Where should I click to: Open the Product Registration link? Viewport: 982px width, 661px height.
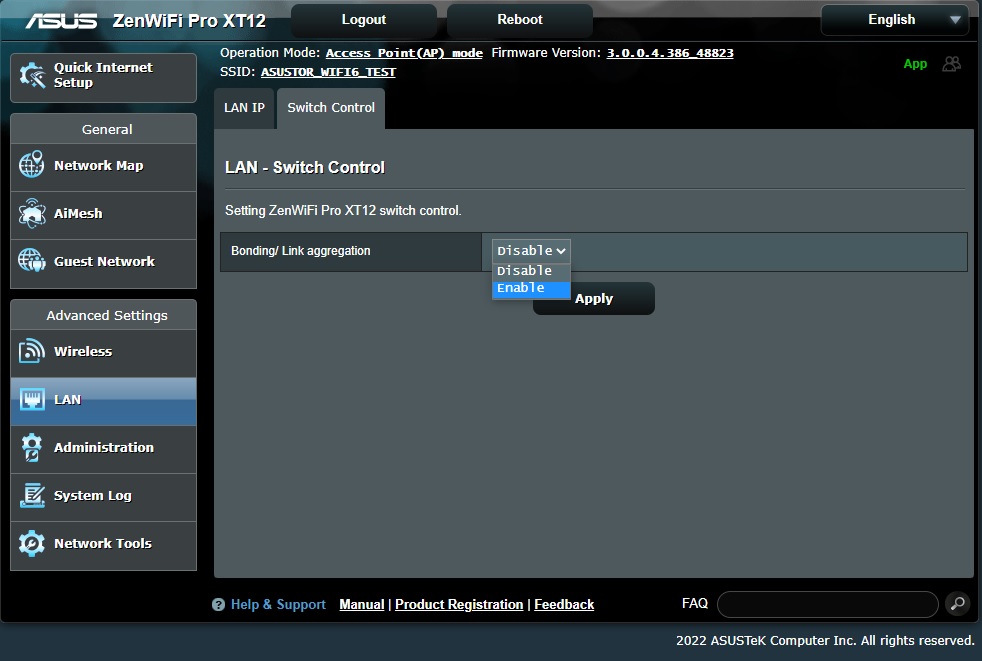click(459, 605)
